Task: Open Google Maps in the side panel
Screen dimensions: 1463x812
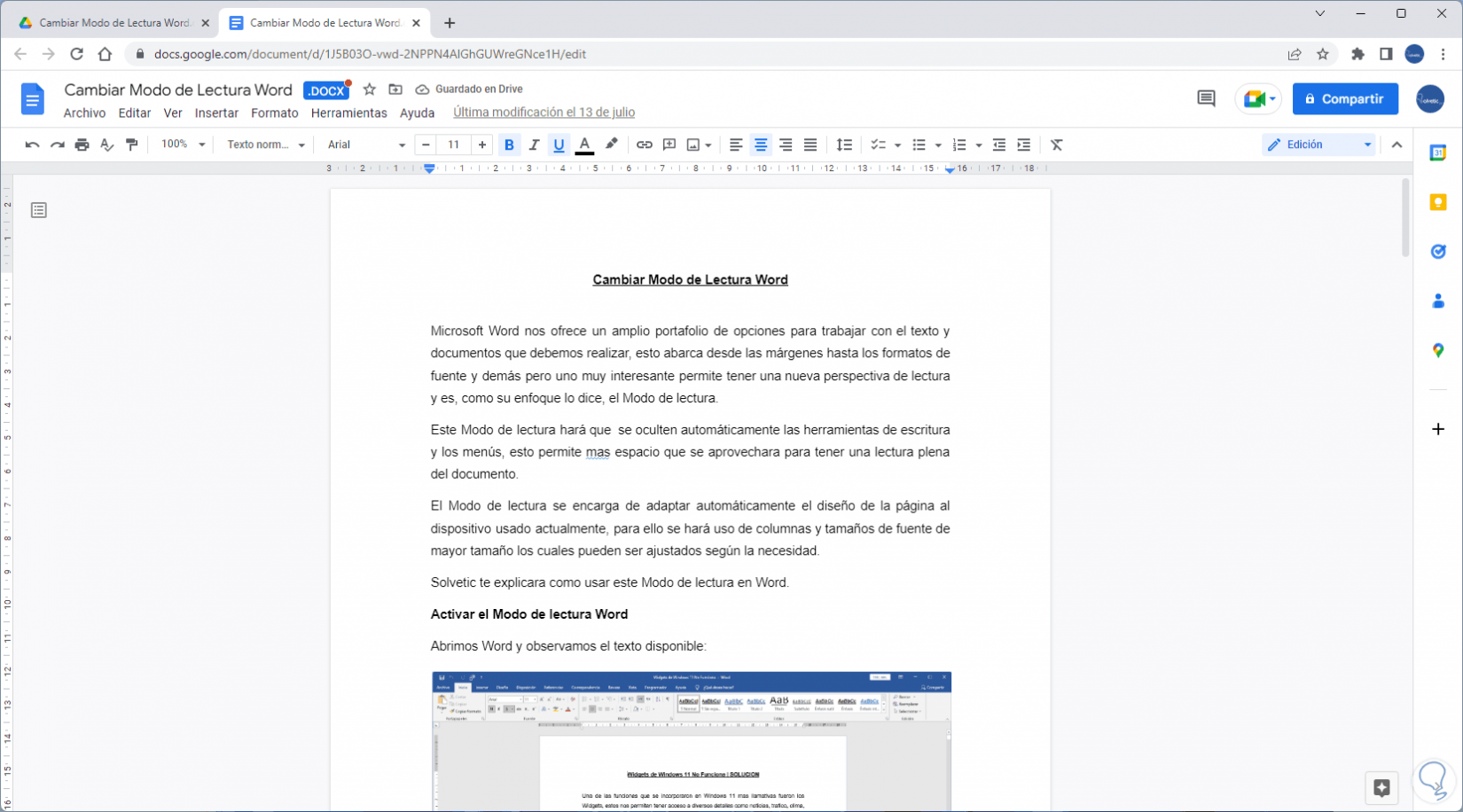Action: pyautogui.click(x=1438, y=351)
